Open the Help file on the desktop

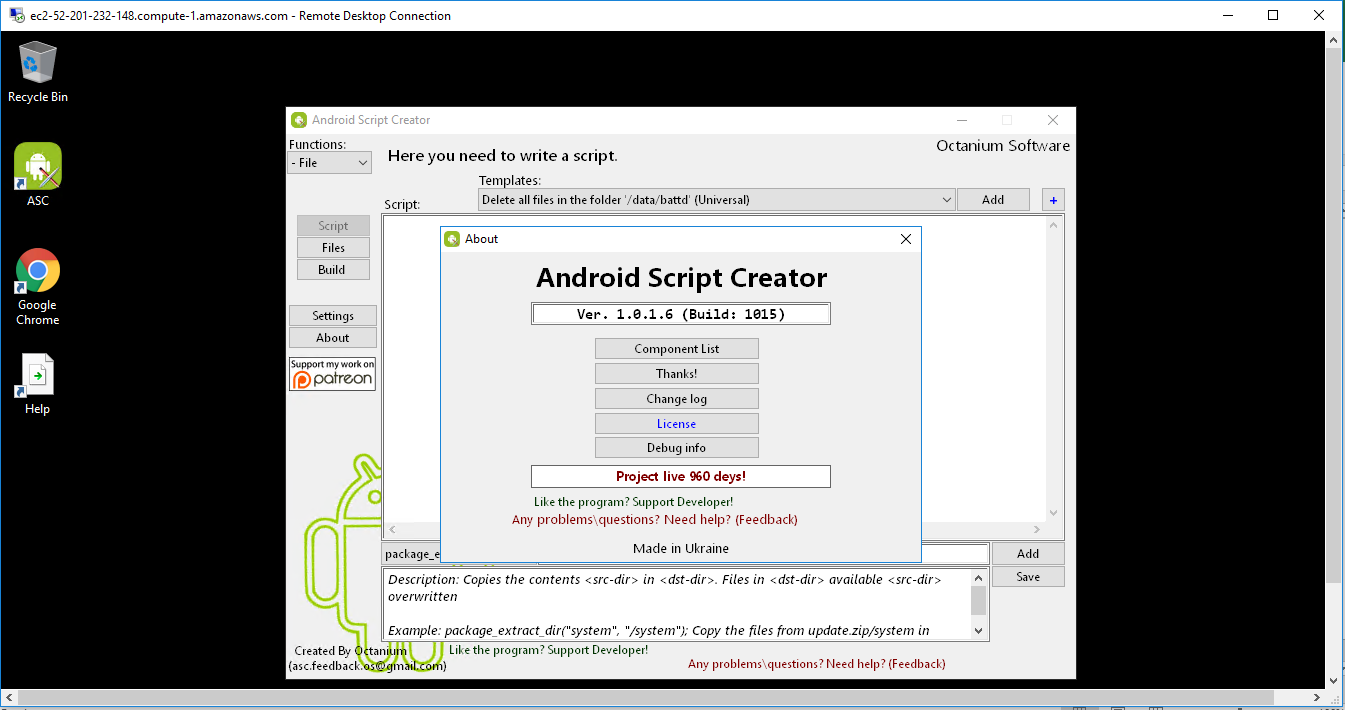tap(37, 372)
